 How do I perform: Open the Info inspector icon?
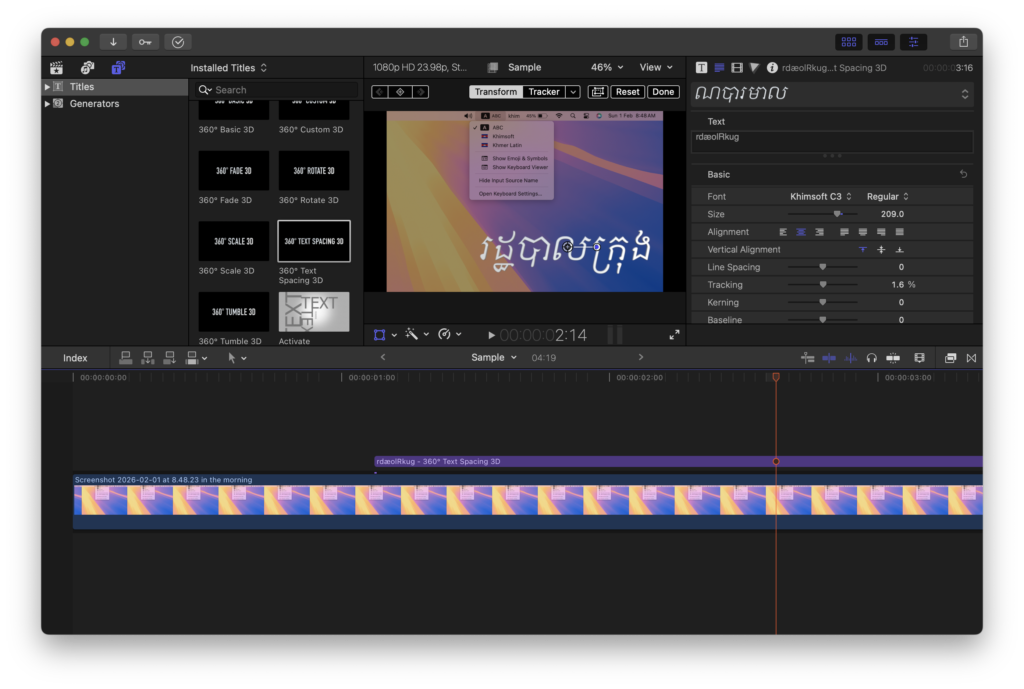click(x=772, y=68)
